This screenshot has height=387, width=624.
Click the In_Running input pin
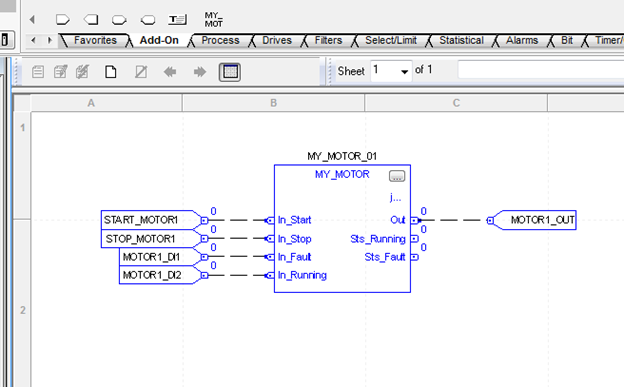[270, 276]
